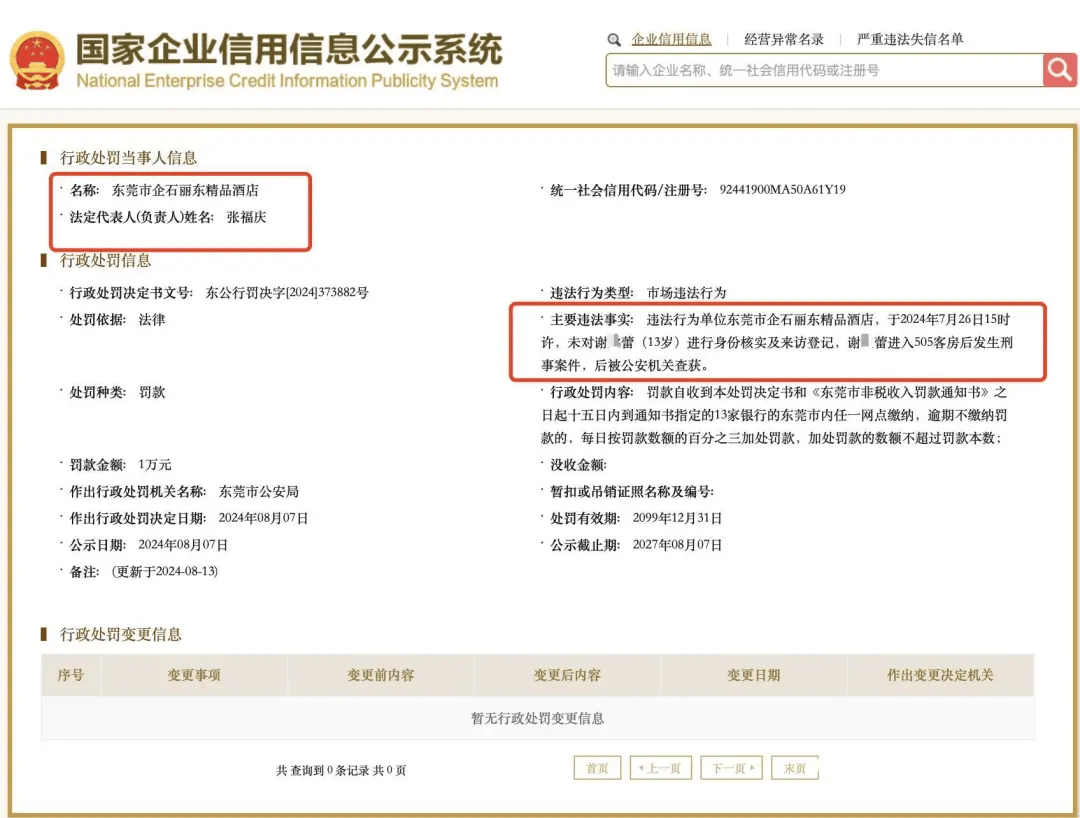
Task: Click penalty amount value 1万元
Action: (154, 465)
